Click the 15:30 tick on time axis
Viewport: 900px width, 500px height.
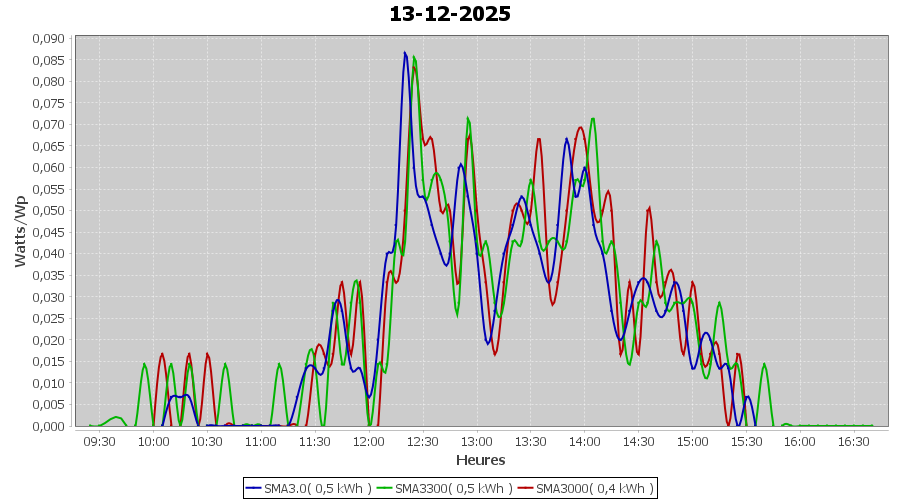tap(746, 441)
